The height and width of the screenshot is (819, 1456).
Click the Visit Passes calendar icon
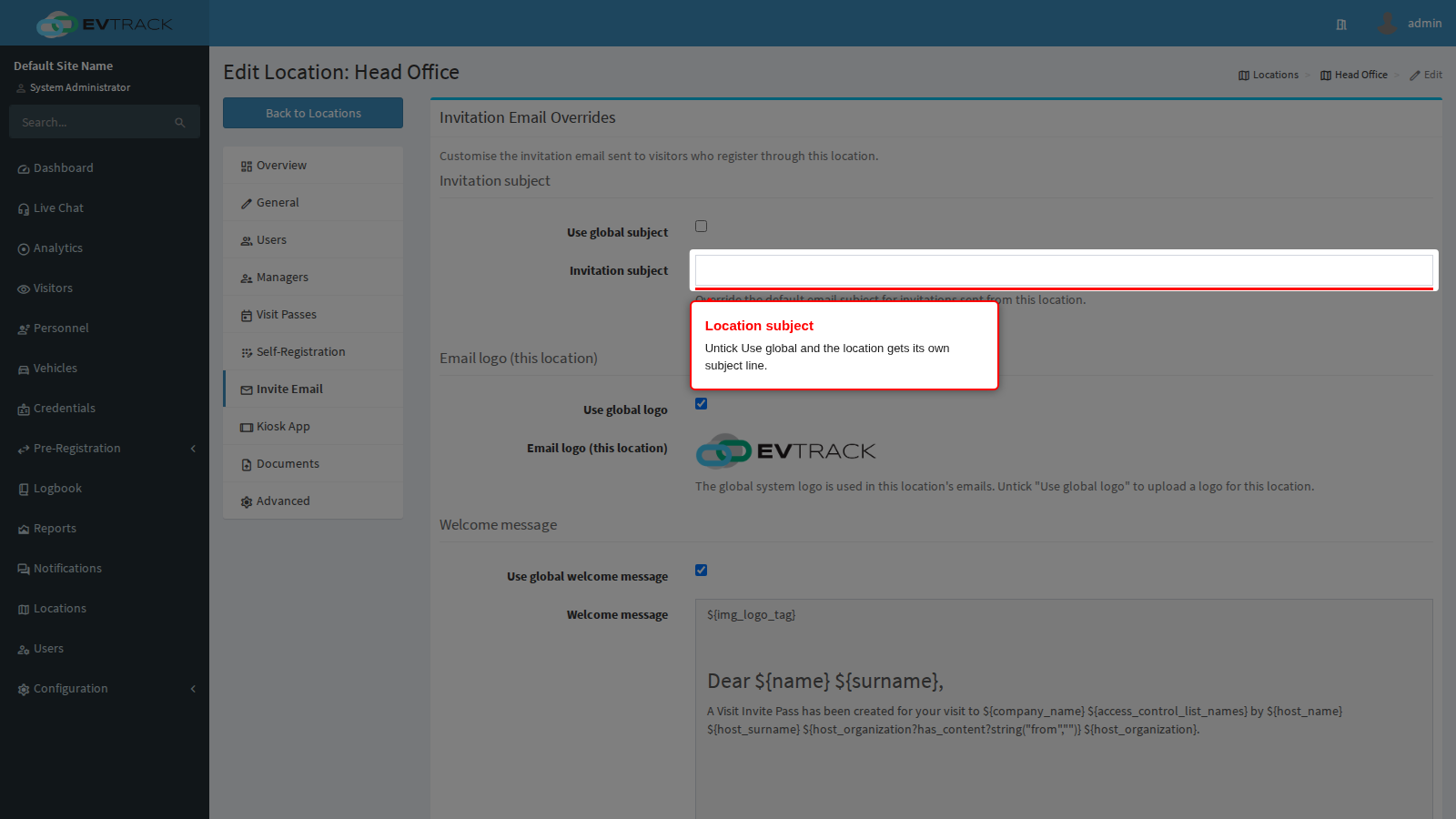[x=247, y=316]
